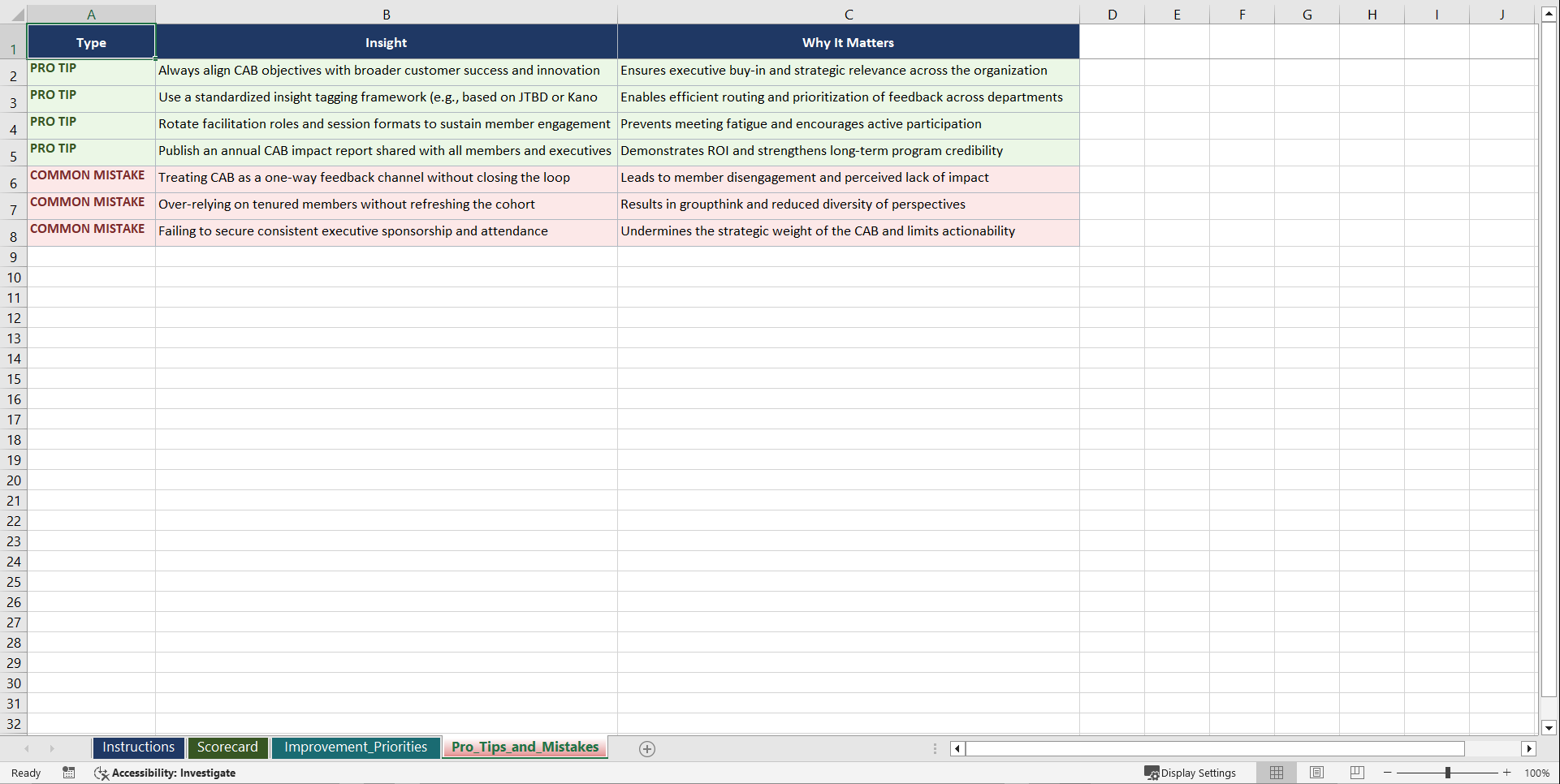Select the Improvement_Priorities sheet
This screenshot has width=1560, height=784.
coord(356,747)
